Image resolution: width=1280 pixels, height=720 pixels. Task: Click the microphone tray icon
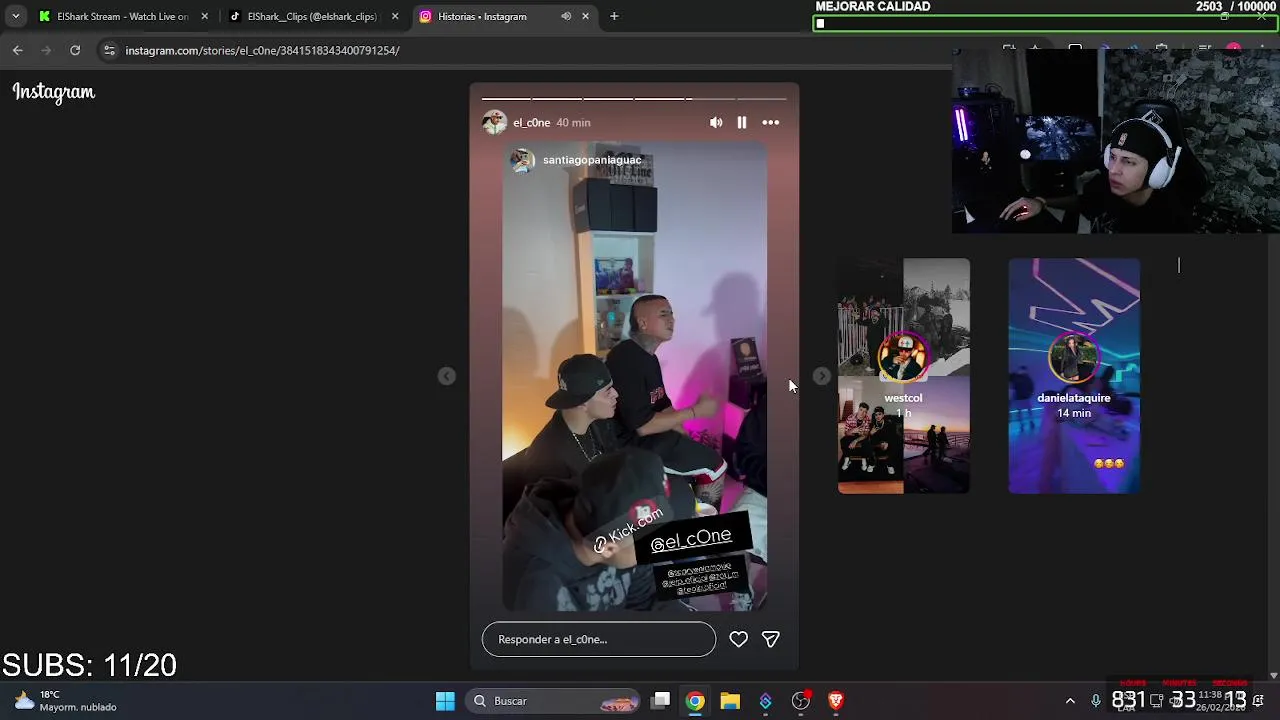(1096, 701)
